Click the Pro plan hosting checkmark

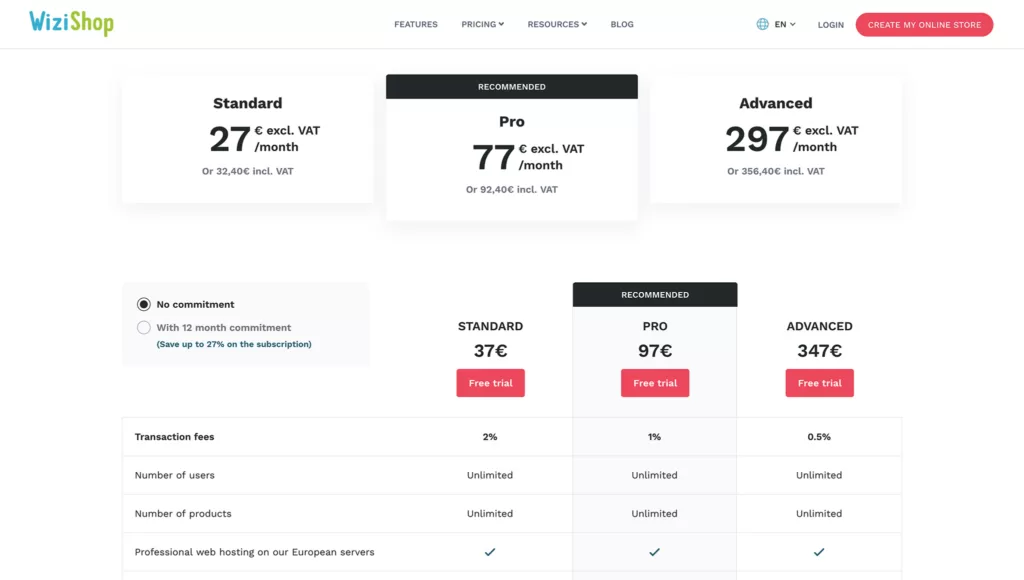(655, 551)
